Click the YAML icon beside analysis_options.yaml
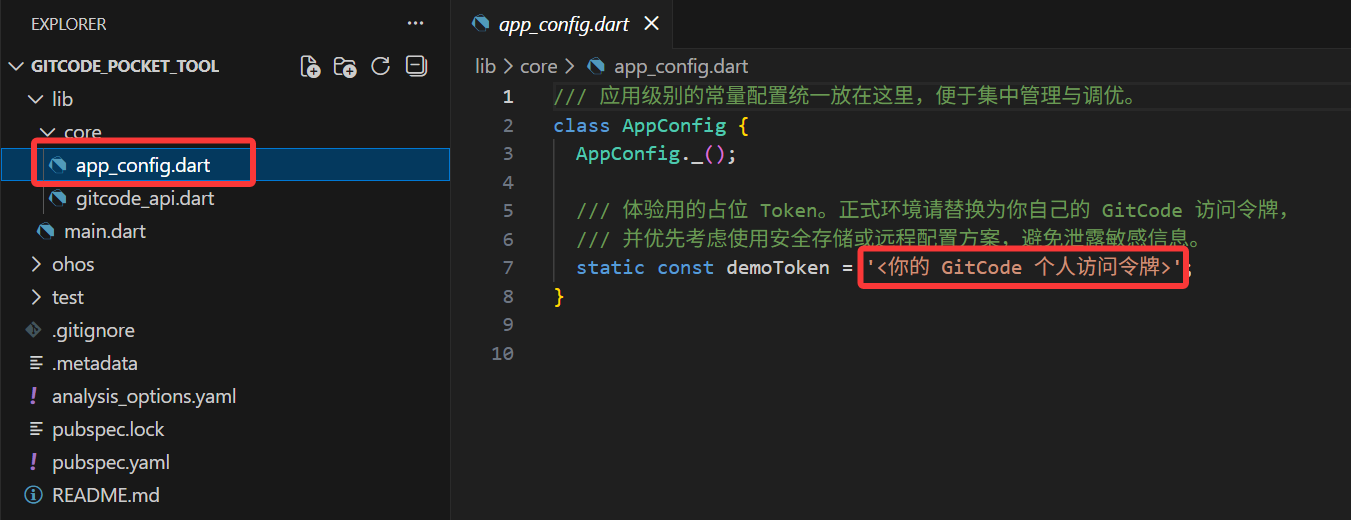1351x520 pixels. tap(34, 396)
